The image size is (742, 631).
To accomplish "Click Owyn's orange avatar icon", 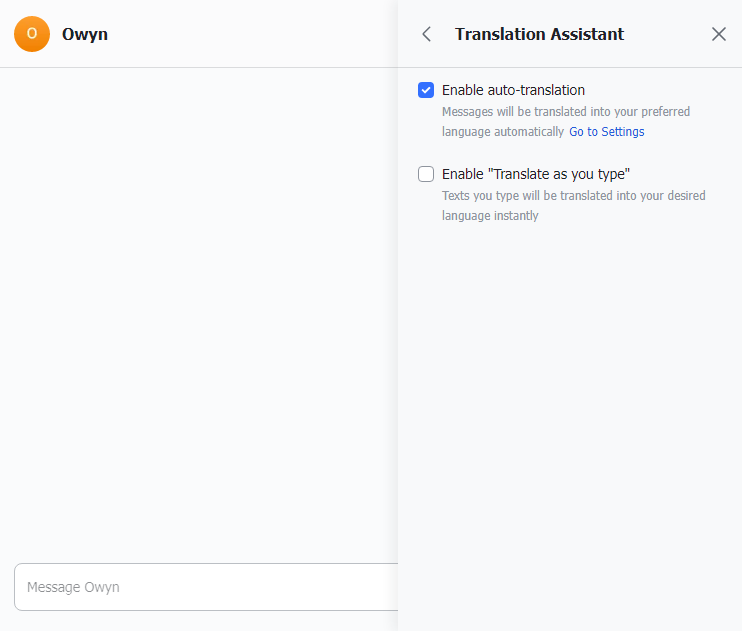I will [32, 34].
